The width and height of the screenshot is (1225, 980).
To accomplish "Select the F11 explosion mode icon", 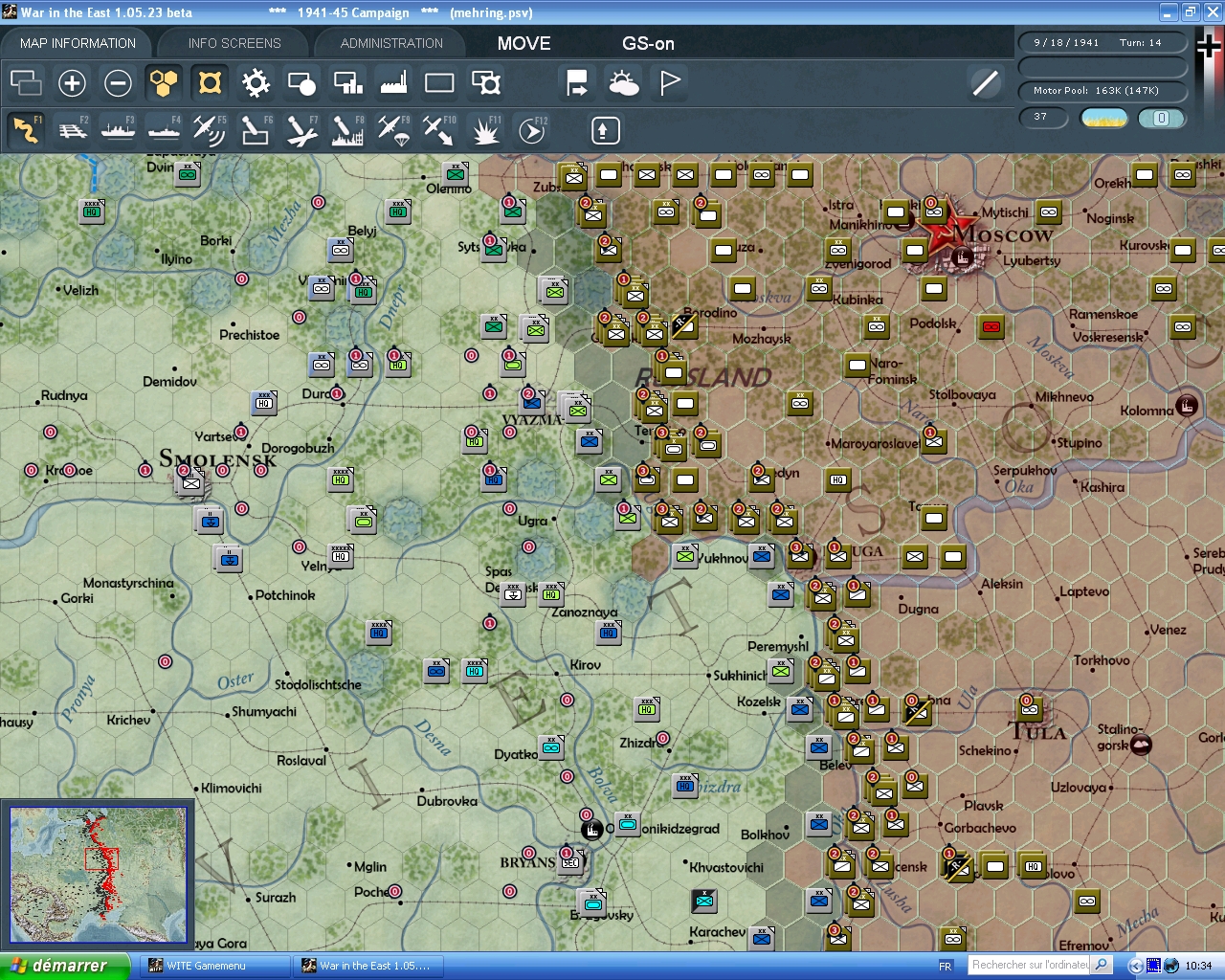I will pyautogui.click(x=485, y=129).
